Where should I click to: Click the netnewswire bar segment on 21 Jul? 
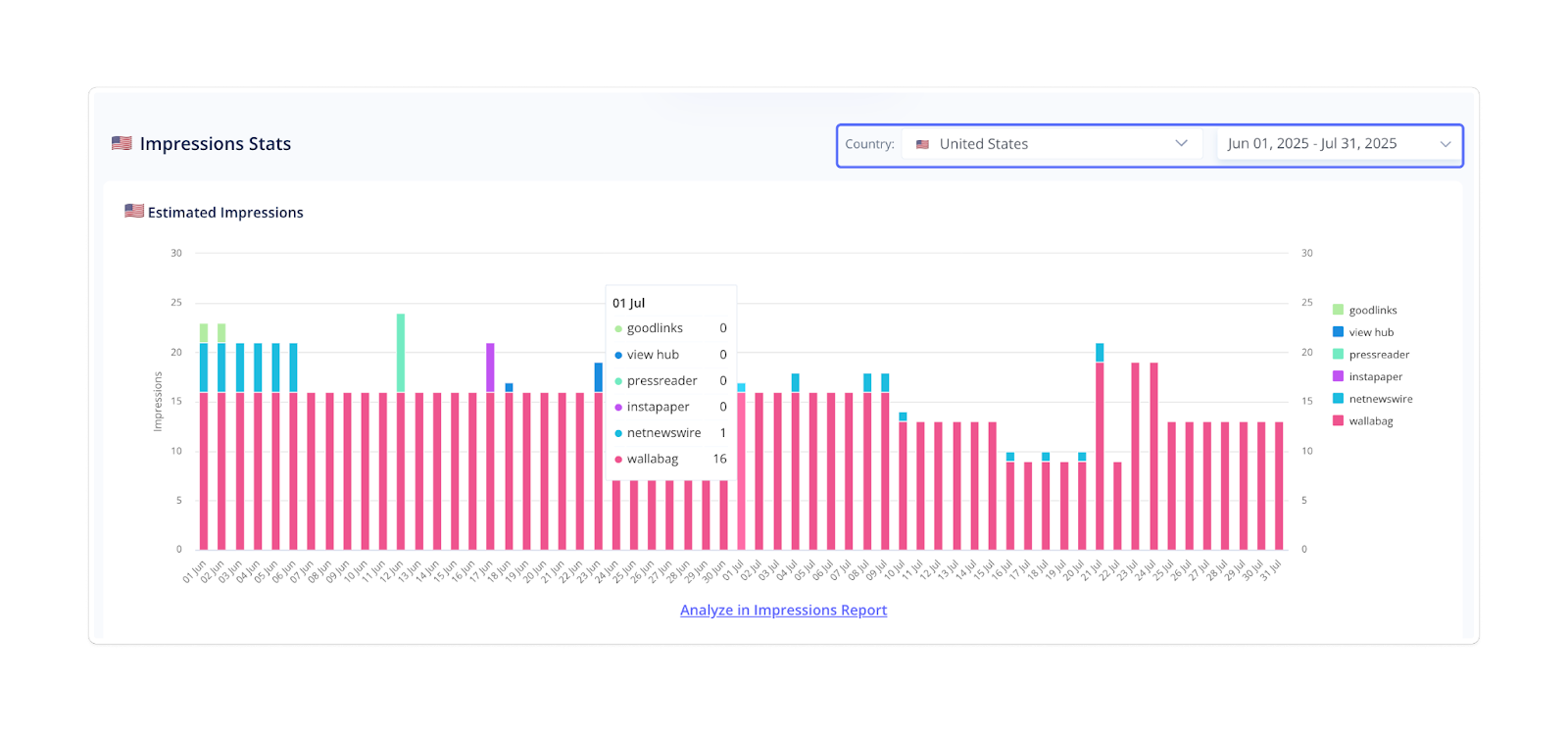[x=1100, y=353]
